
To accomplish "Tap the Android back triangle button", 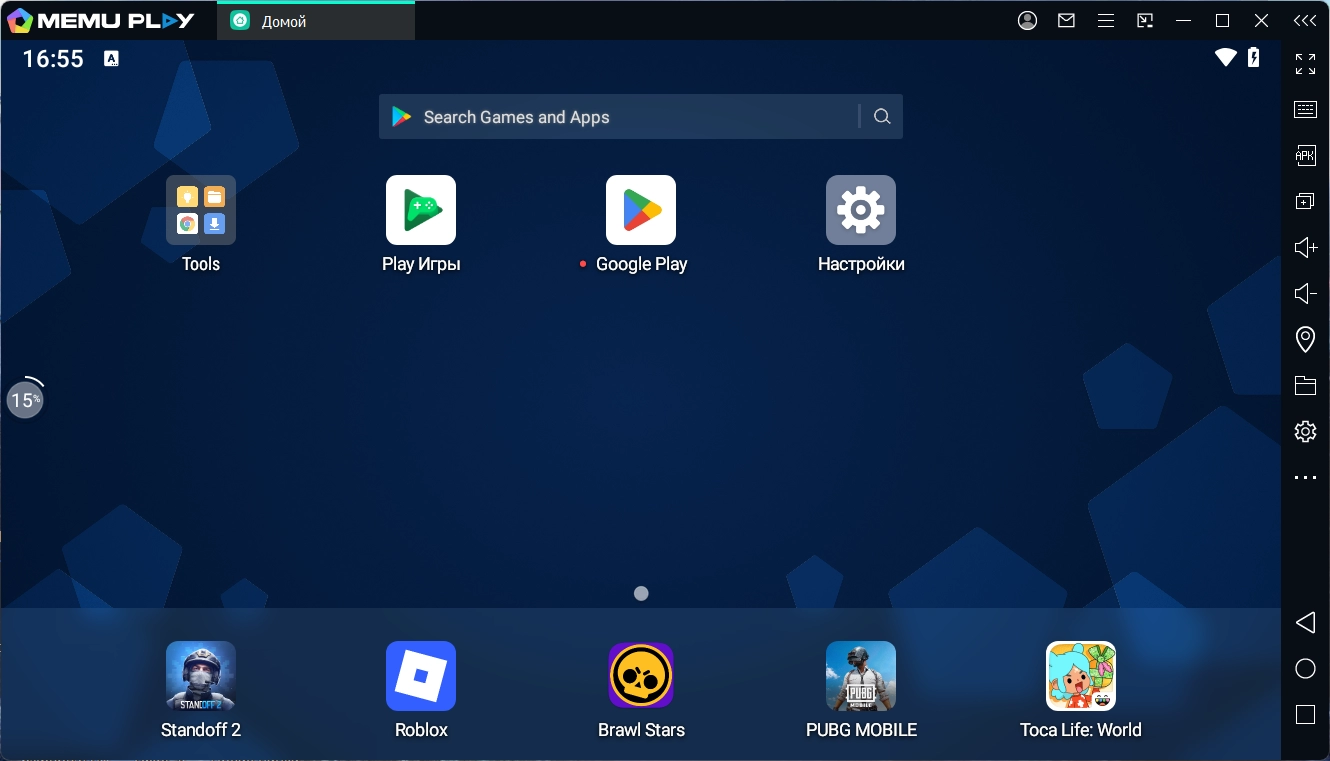I will (x=1305, y=622).
